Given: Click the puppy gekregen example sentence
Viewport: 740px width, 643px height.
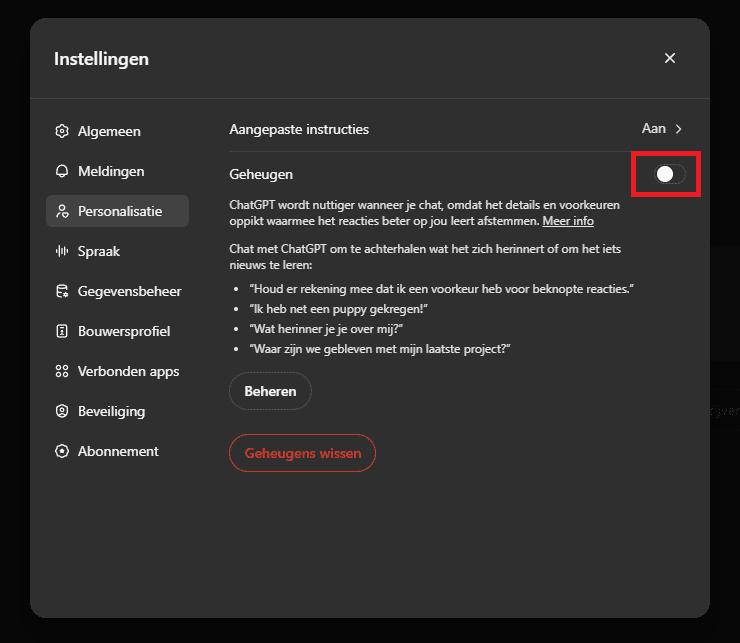Looking at the screenshot, I should 327,308.
